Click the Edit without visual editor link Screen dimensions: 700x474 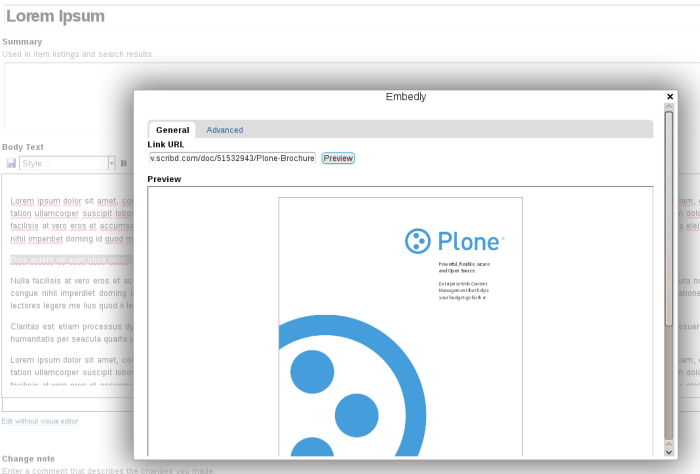coord(40,421)
